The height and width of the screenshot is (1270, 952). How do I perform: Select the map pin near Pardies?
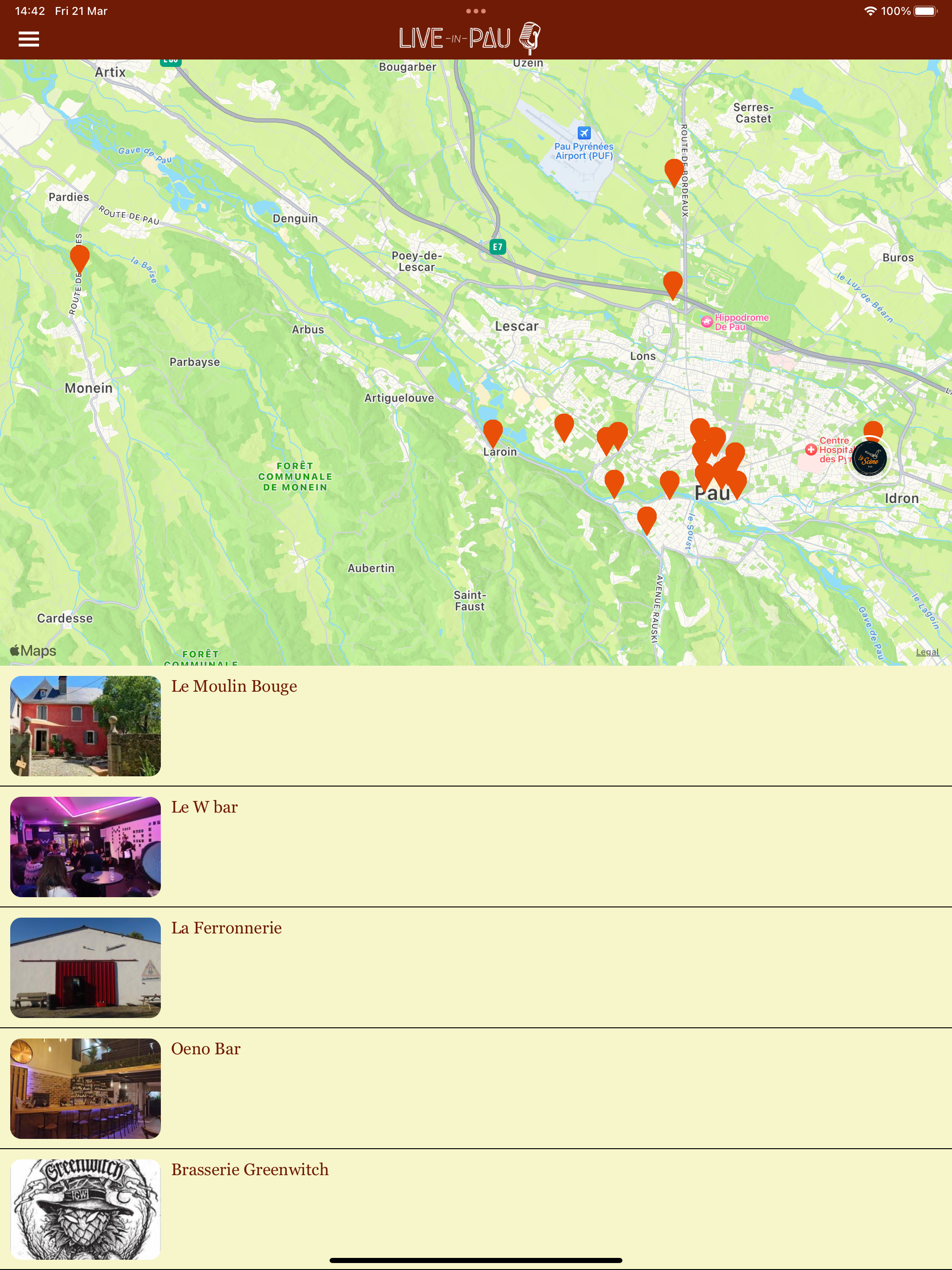pos(80,258)
